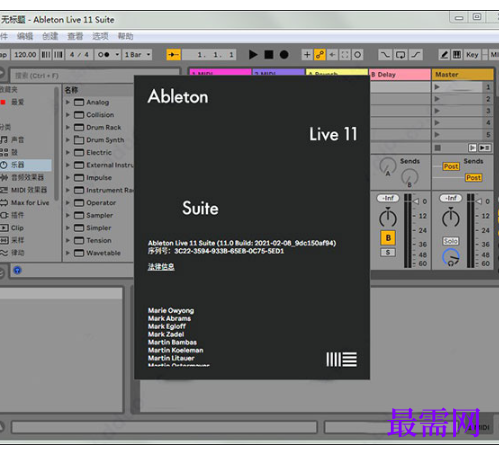Expand the Analog instrument folder
This screenshot has width=499, height=454.
(x=68, y=102)
